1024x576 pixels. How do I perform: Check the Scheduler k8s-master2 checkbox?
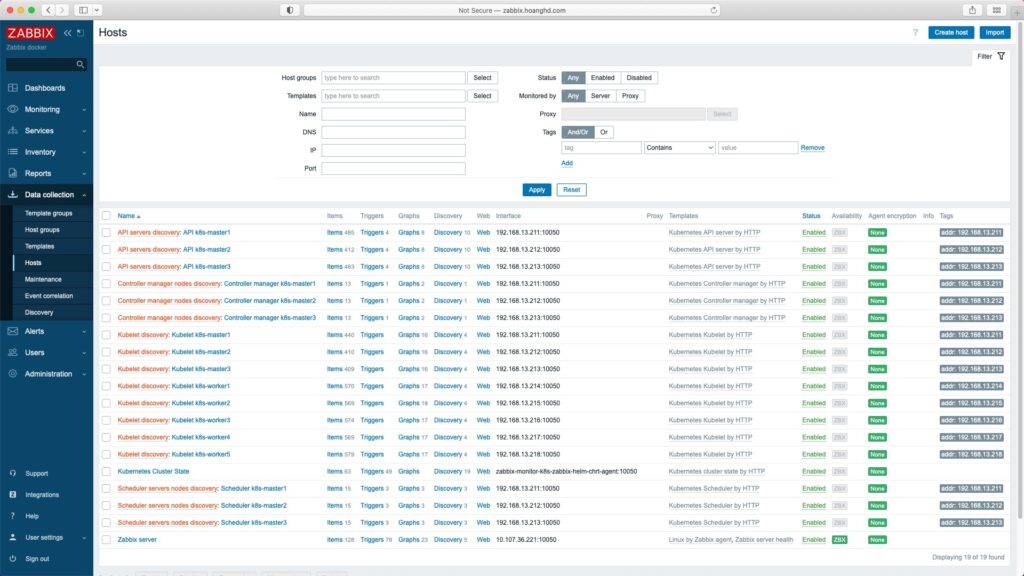pyautogui.click(x=106, y=505)
